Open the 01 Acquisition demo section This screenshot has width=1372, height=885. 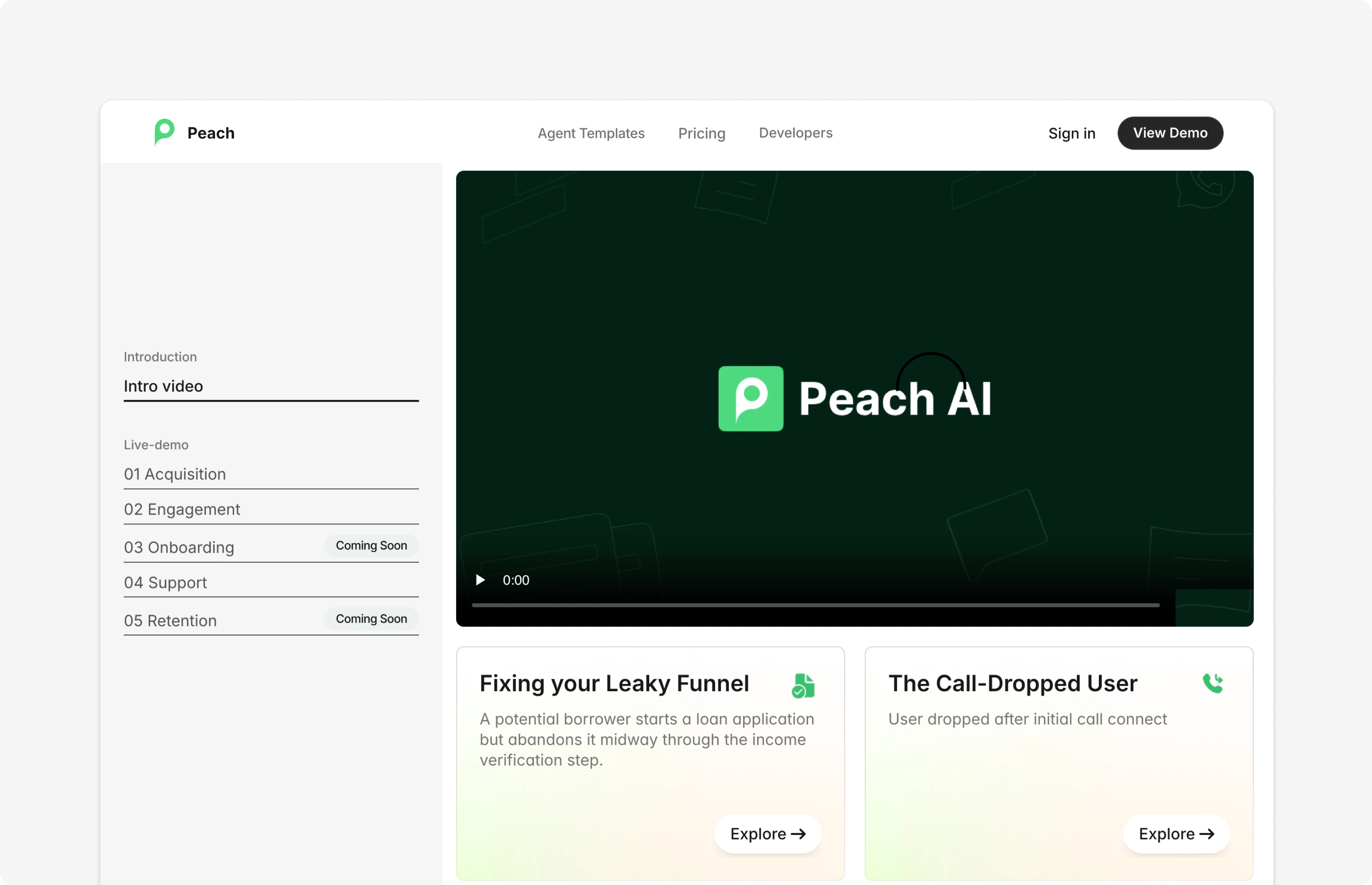pyautogui.click(x=175, y=474)
